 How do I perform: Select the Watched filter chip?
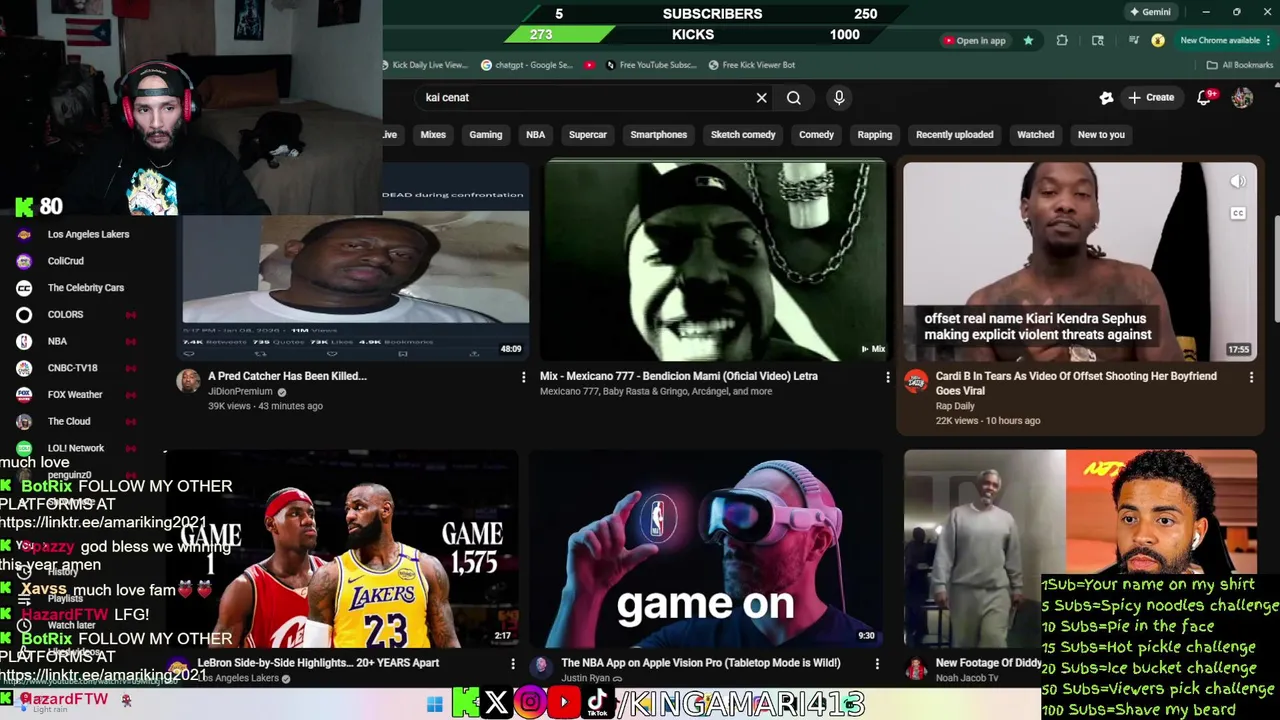(x=1036, y=134)
